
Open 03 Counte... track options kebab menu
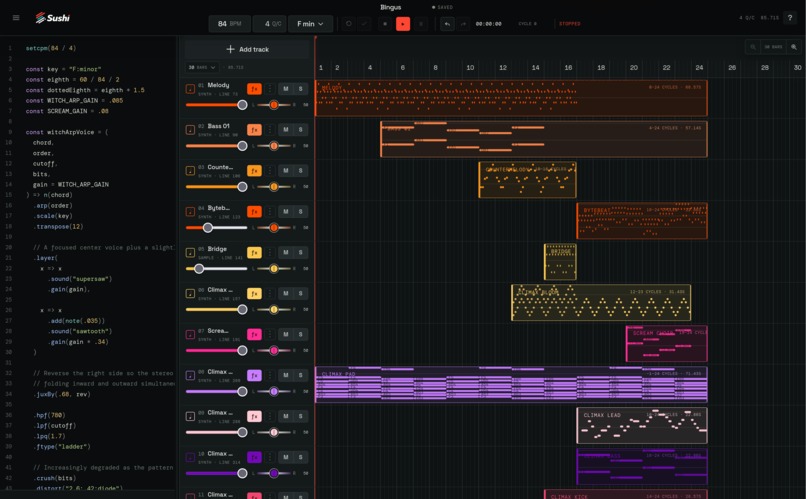tap(270, 171)
